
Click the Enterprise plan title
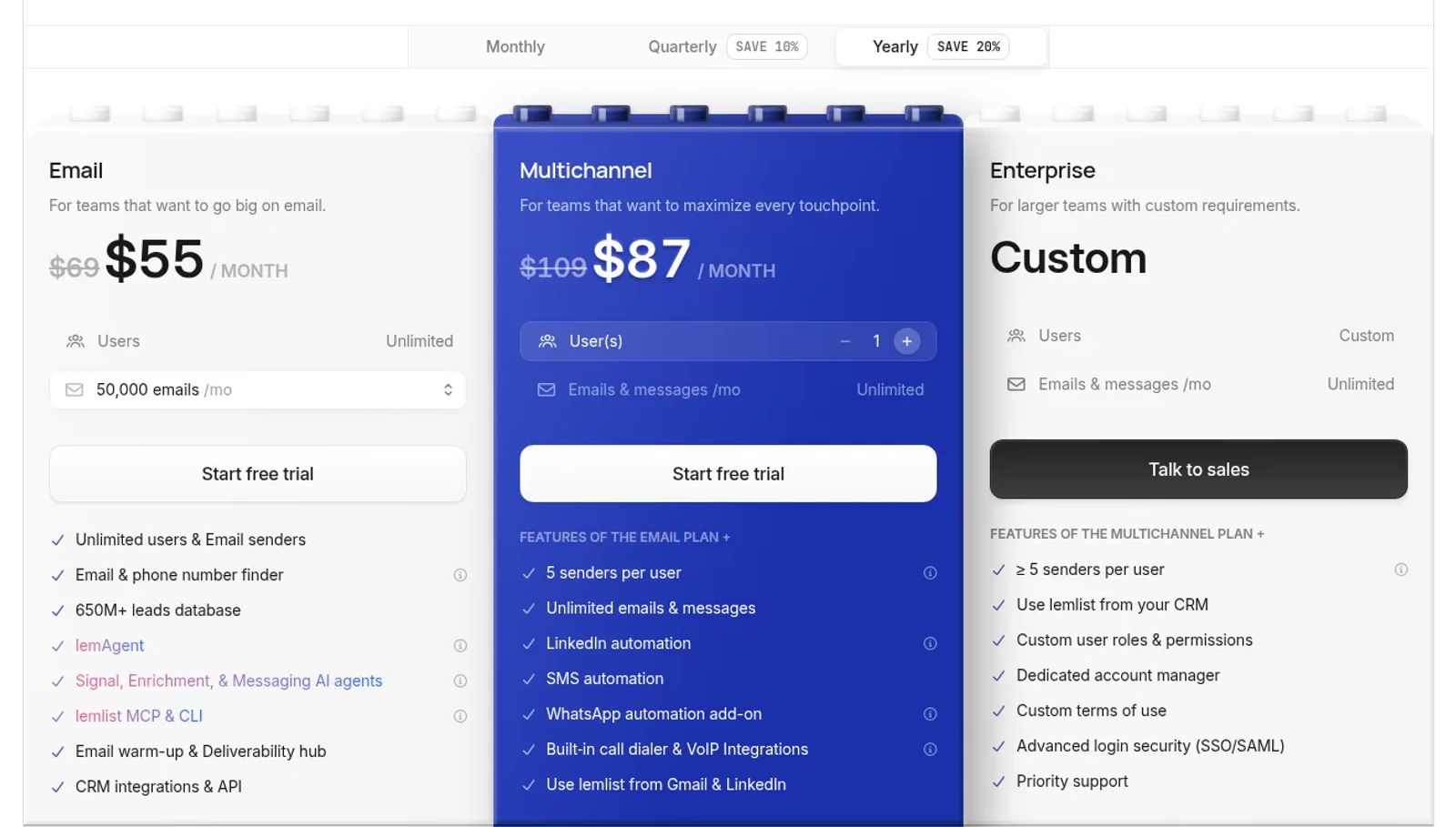click(1043, 170)
